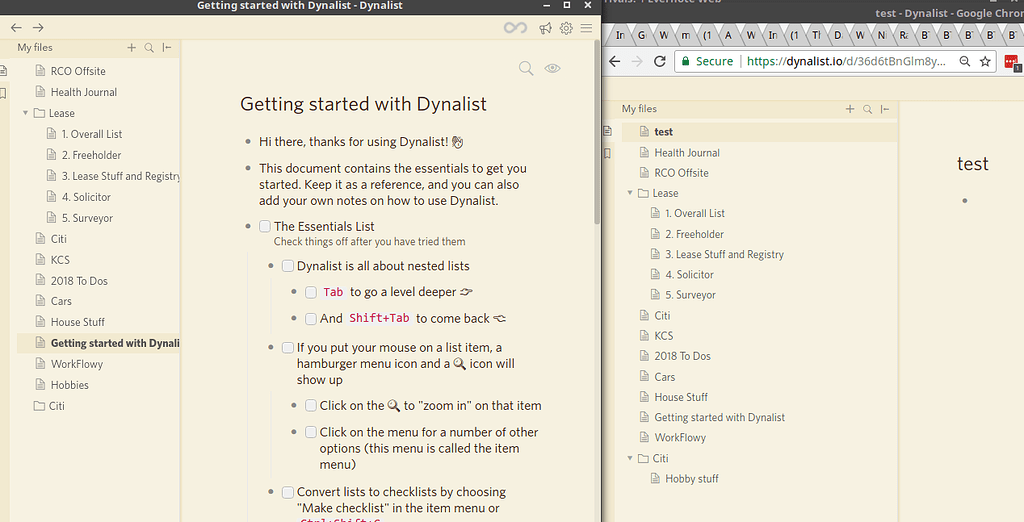The image size is (1024, 522).
Task: Add new file in Chrome My files pane
Action: tap(850, 109)
